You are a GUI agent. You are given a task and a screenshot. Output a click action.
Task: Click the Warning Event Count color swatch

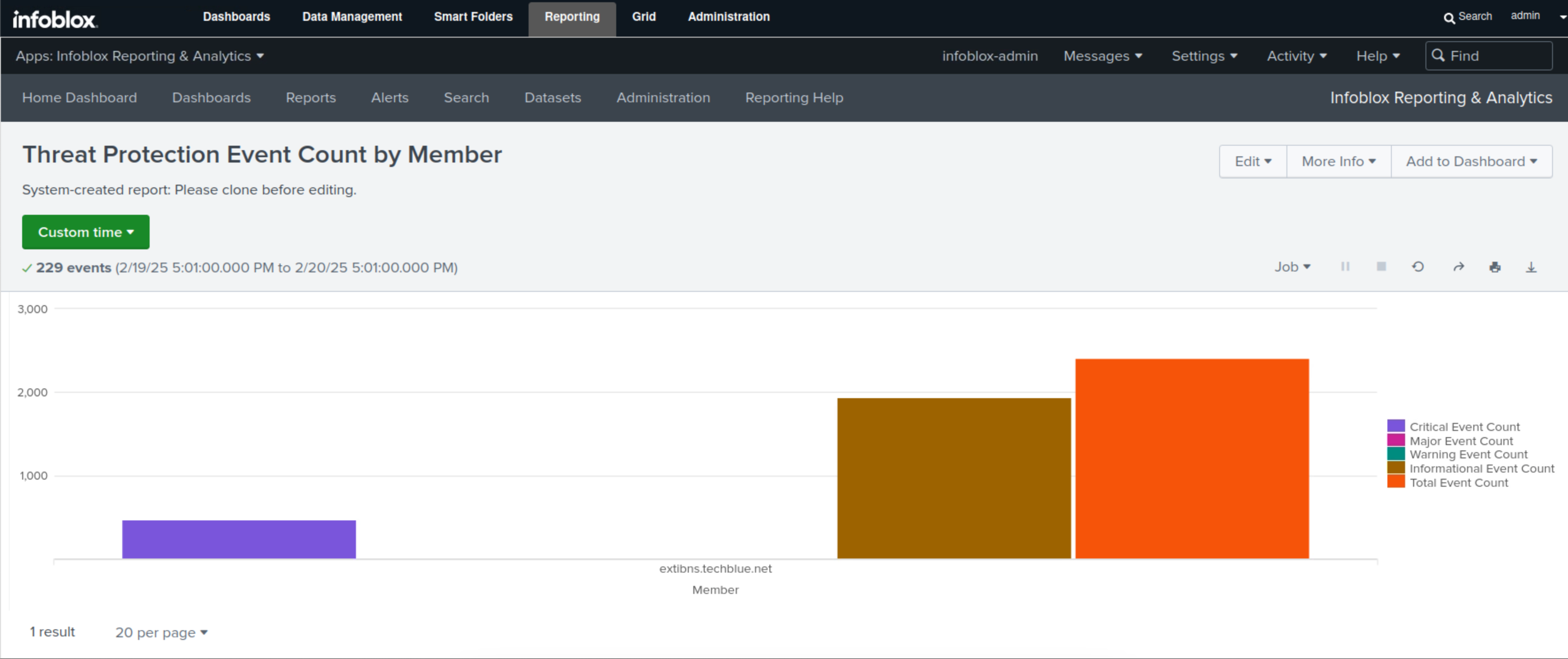[x=1396, y=454]
